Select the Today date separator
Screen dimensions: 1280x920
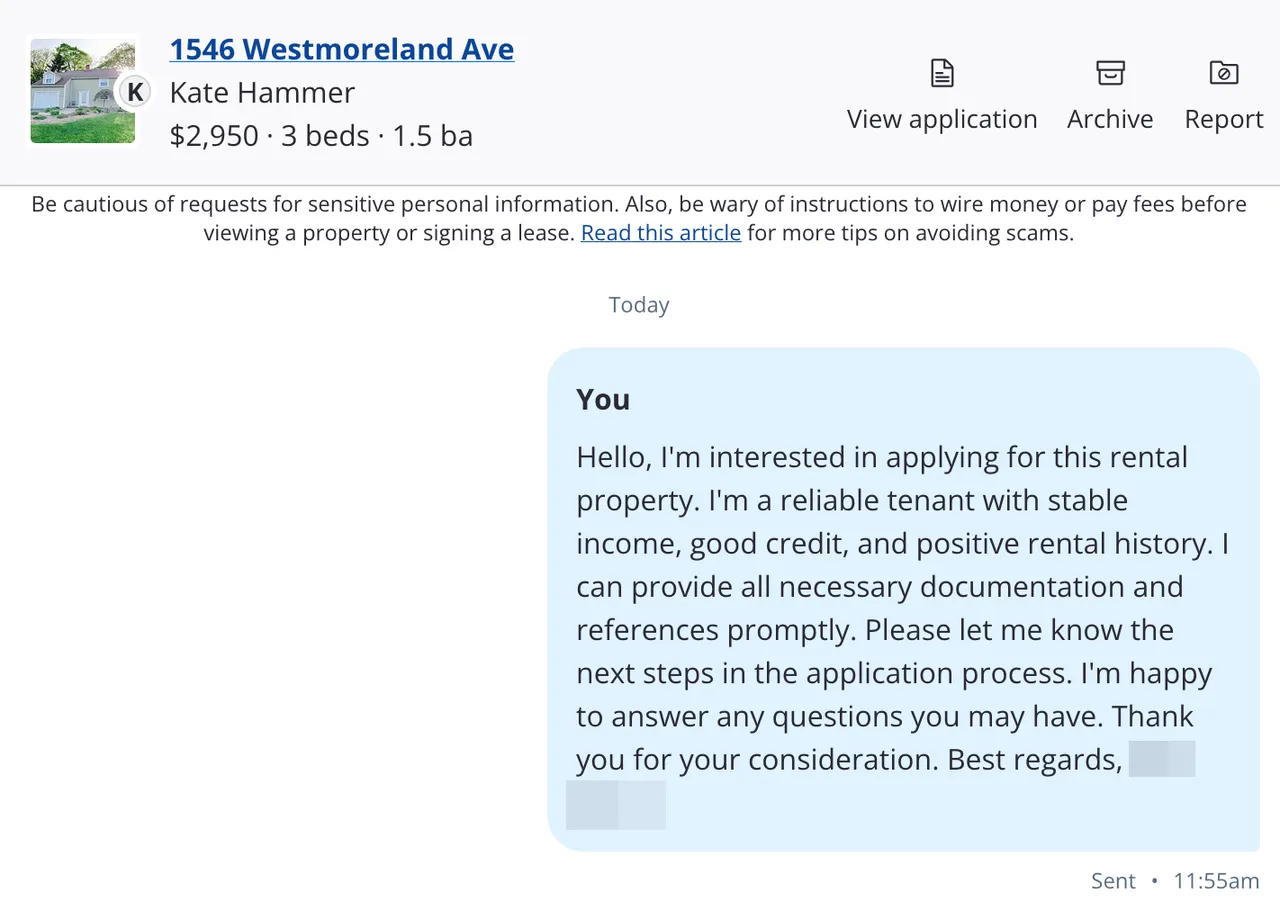coord(639,305)
